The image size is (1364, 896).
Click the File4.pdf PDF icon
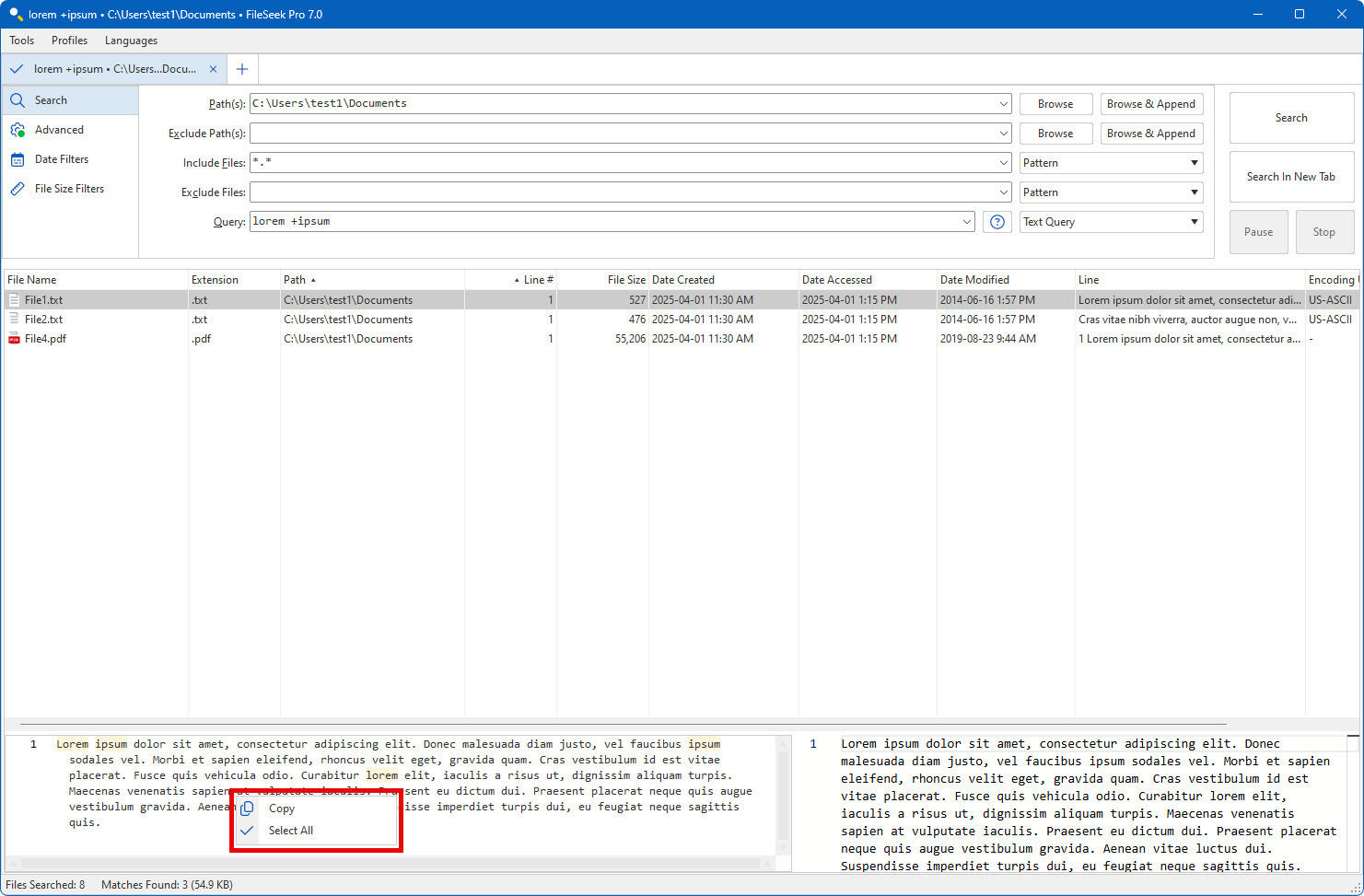pos(14,339)
